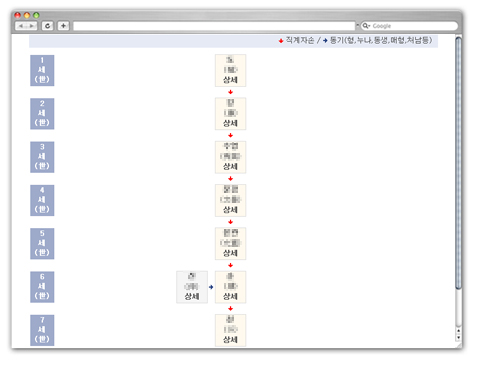The image size is (485, 373).
Task: Open 상세 link in generation 3 box
Action: coord(230,167)
